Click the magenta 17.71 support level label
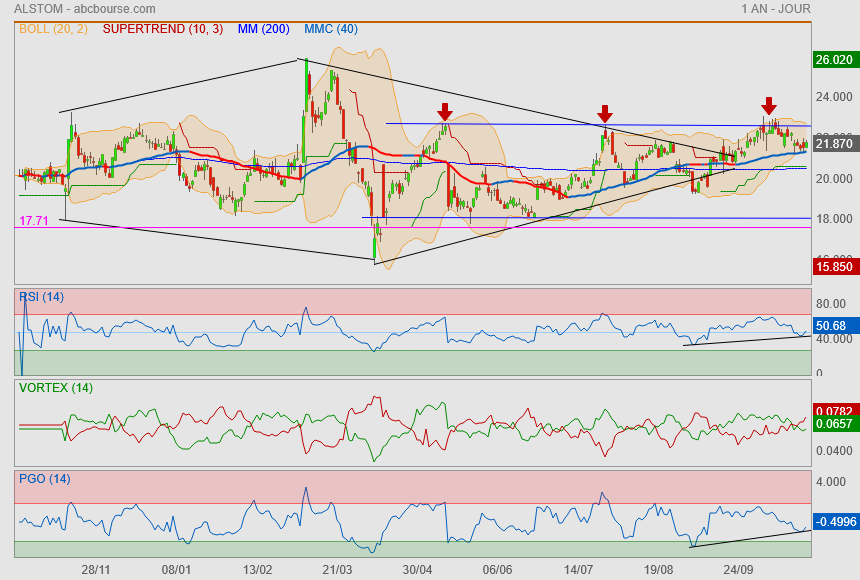This screenshot has width=860, height=580. 32,219
